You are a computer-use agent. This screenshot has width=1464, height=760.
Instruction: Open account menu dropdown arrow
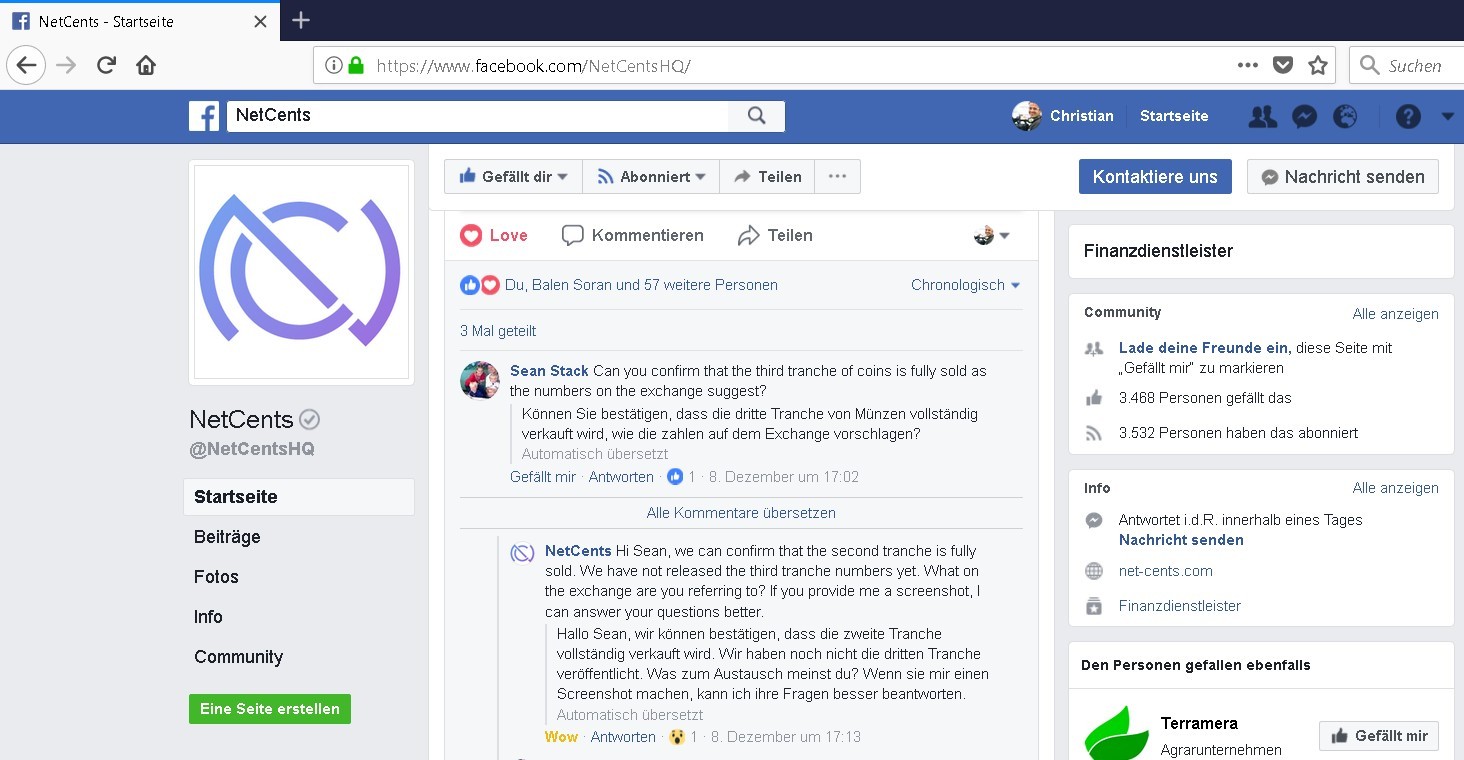(1447, 117)
